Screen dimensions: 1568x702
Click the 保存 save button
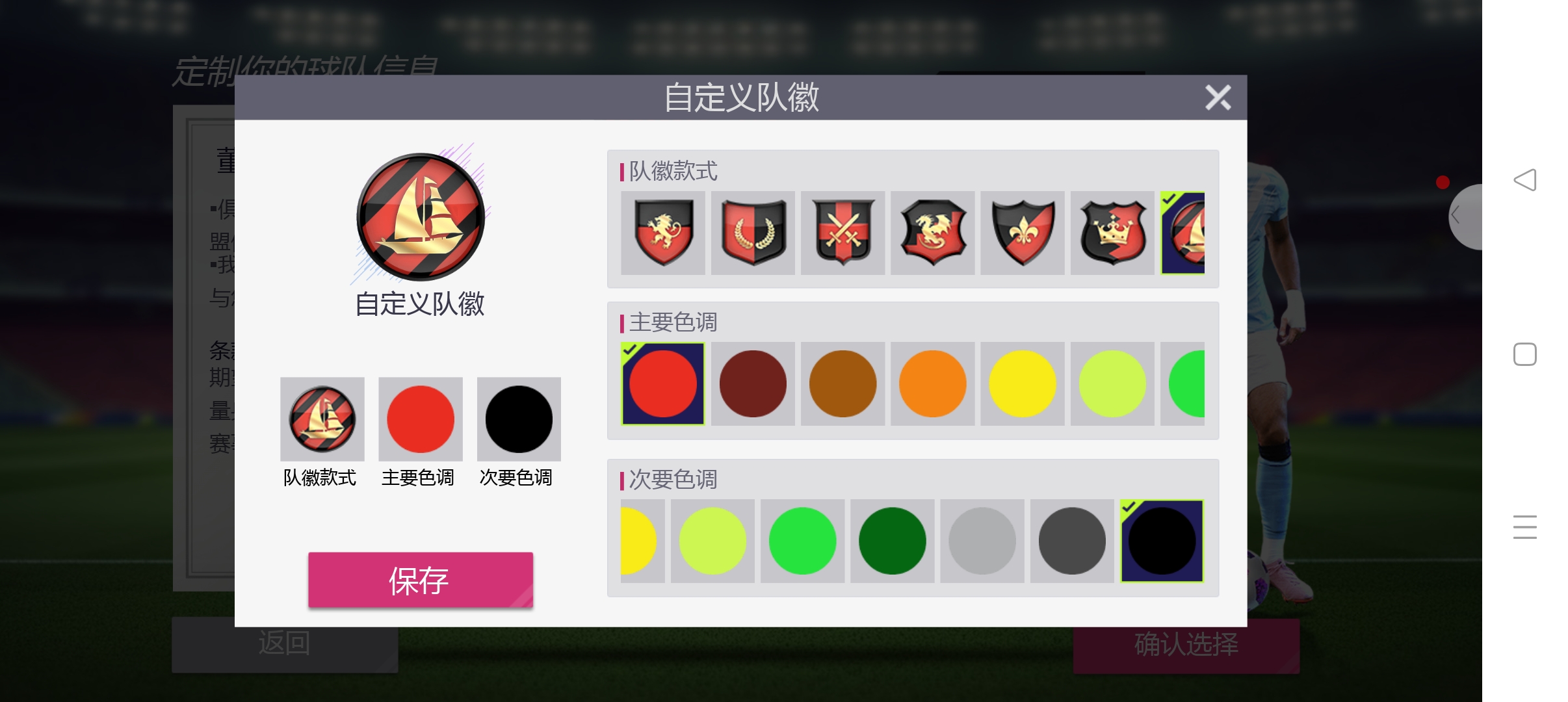click(x=421, y=580)
